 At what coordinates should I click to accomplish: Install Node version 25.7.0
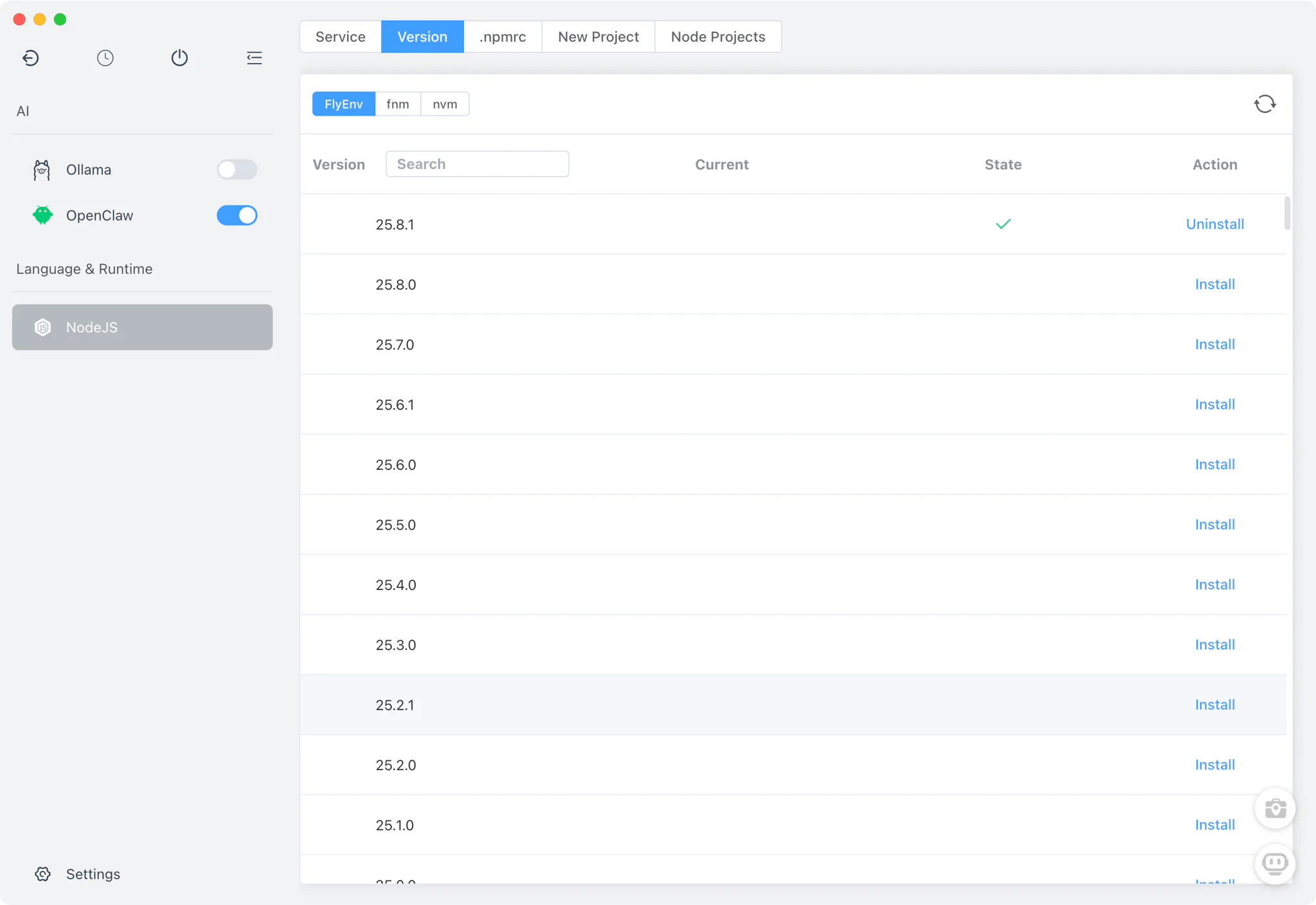click(x=1214, y=345)
